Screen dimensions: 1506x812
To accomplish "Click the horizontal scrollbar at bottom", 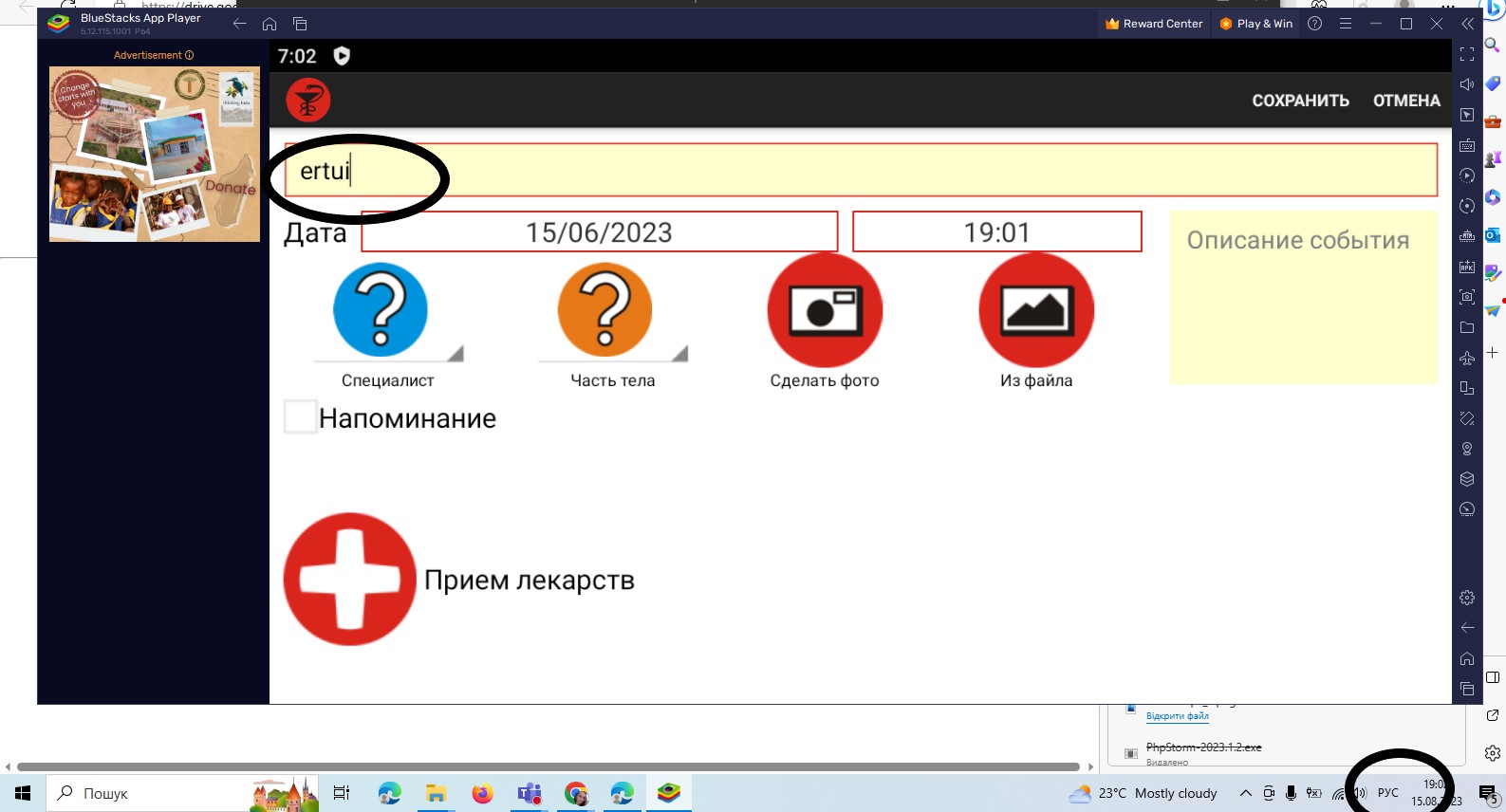I will 548,766.
